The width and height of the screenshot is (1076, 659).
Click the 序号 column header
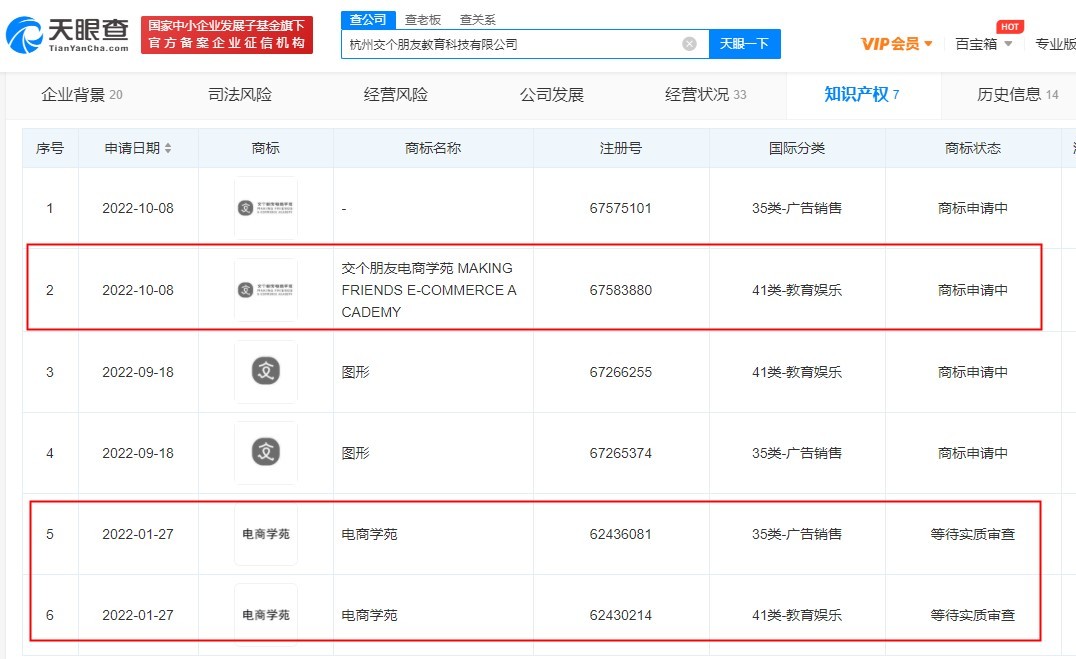50,148
